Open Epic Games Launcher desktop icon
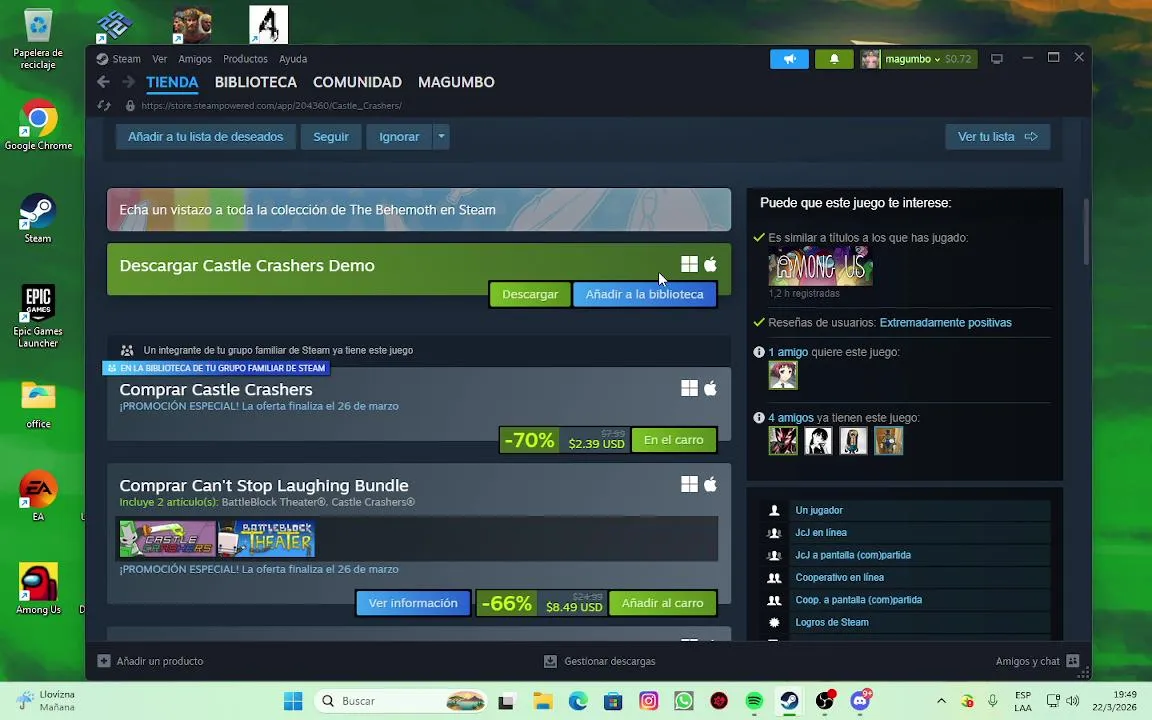 38,316
